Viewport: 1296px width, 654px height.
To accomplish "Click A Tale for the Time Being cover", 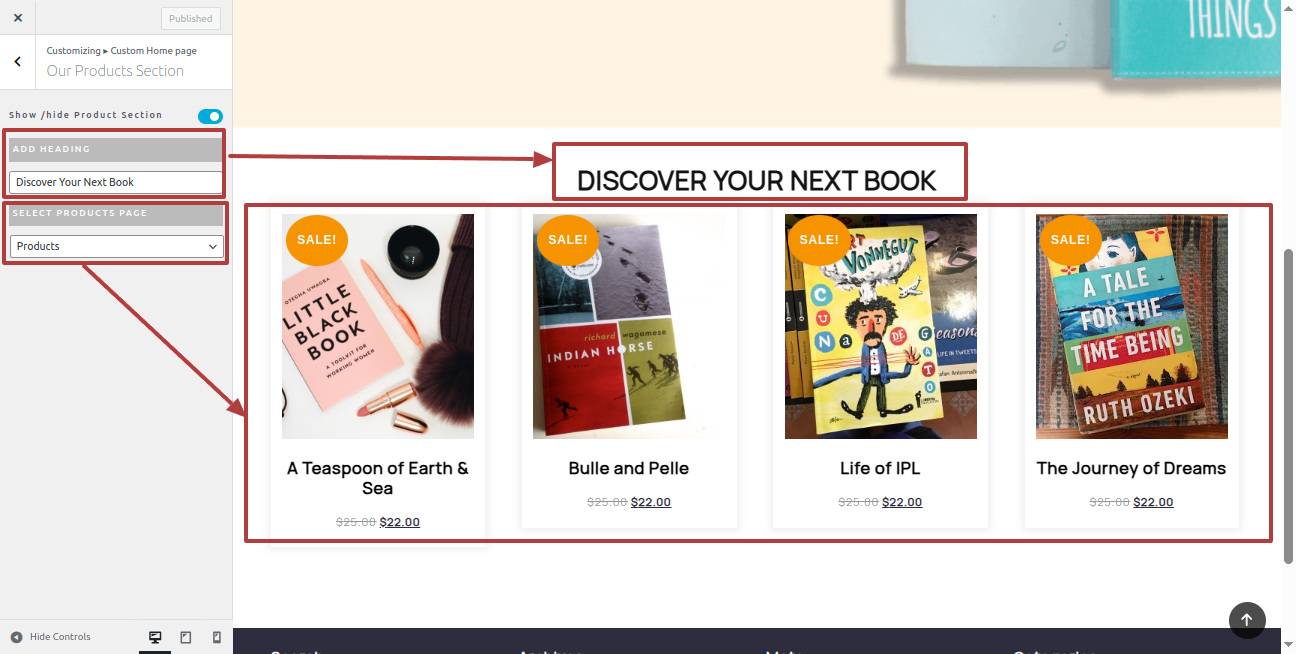I will (1132, 326).
